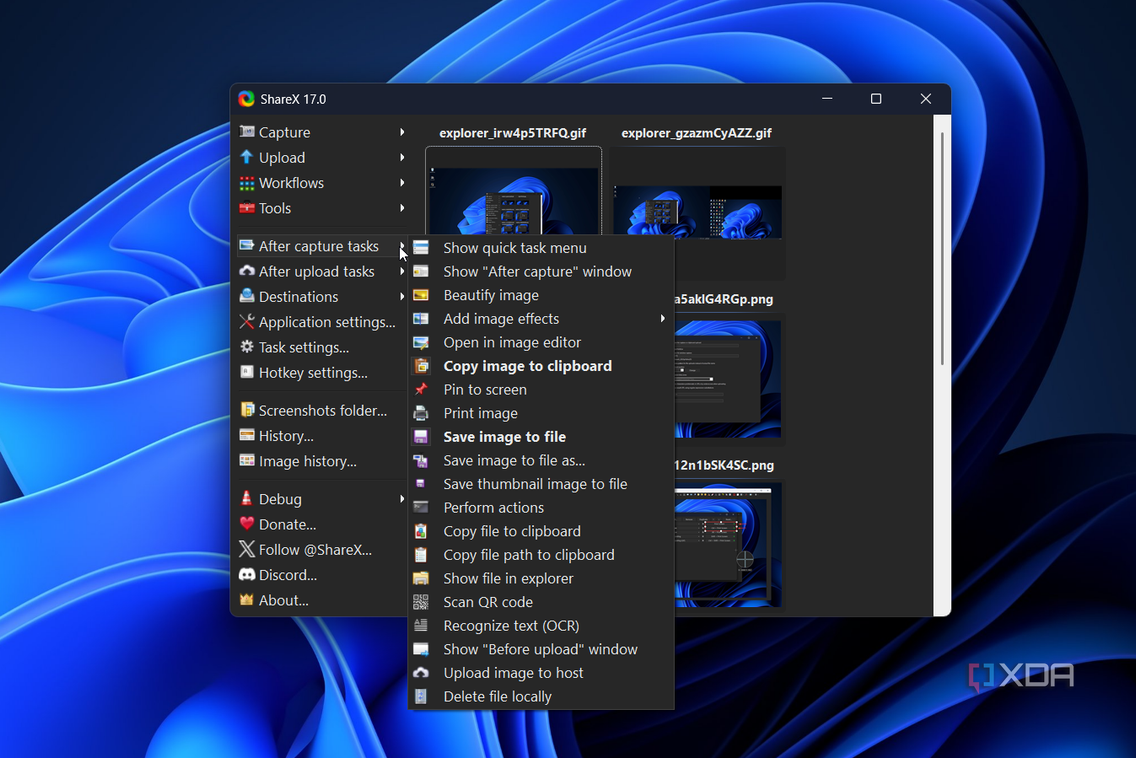This screenshot has height=758, width=1136.
Task: Open the Discord... link
Action: click(322, 575)
